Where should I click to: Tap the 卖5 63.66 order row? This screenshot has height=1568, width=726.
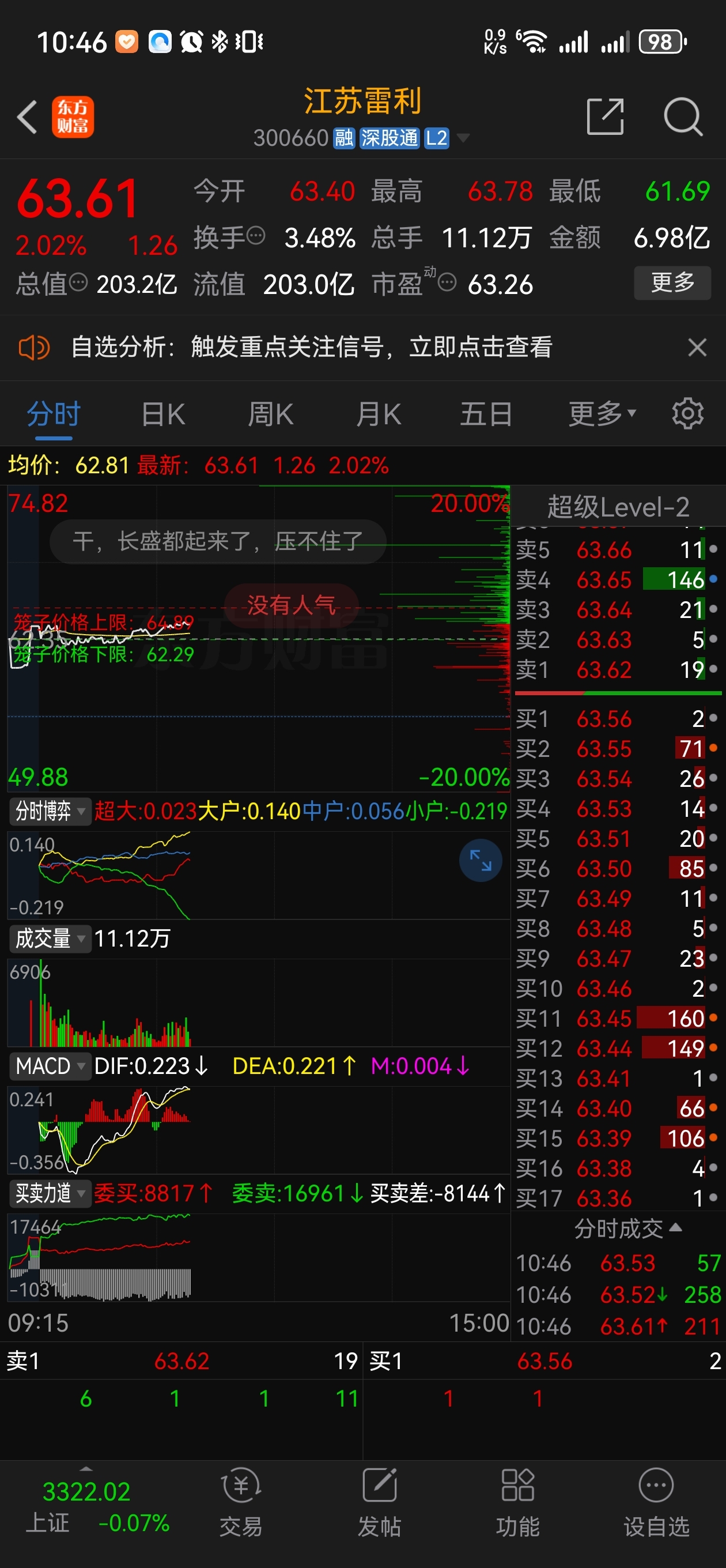tap(618, 549)
